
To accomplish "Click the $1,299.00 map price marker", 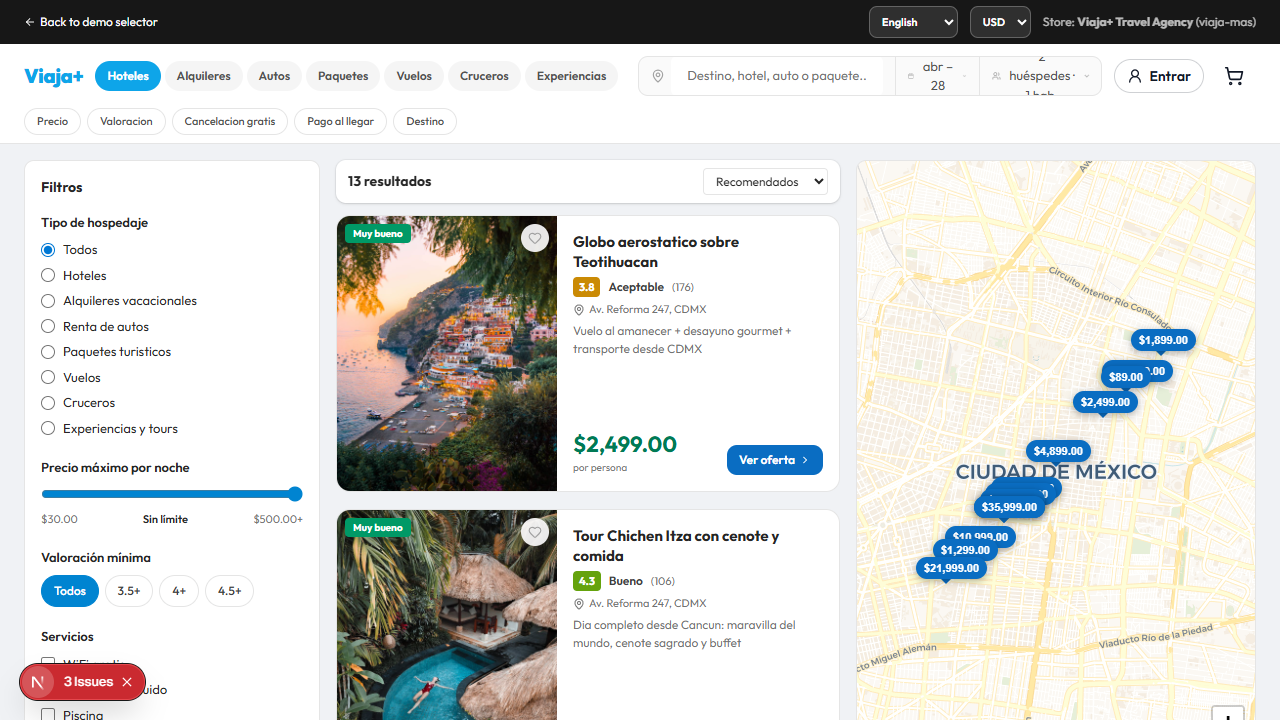I will click(965, 550).
